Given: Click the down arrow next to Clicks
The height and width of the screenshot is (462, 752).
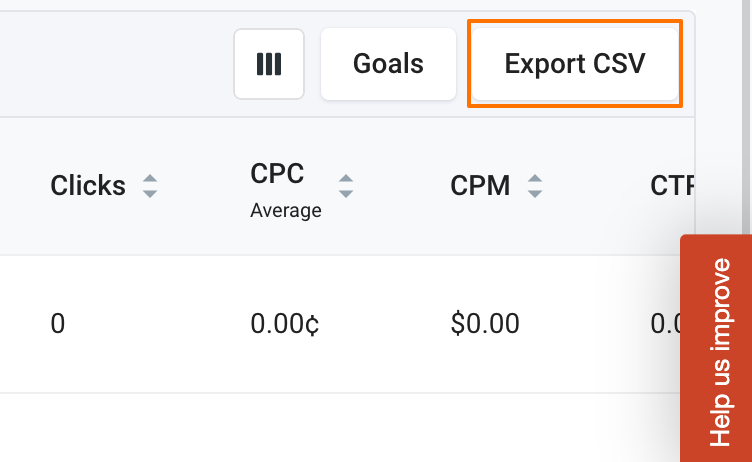Looking at the screenshot, I should [x=150, y=193].
